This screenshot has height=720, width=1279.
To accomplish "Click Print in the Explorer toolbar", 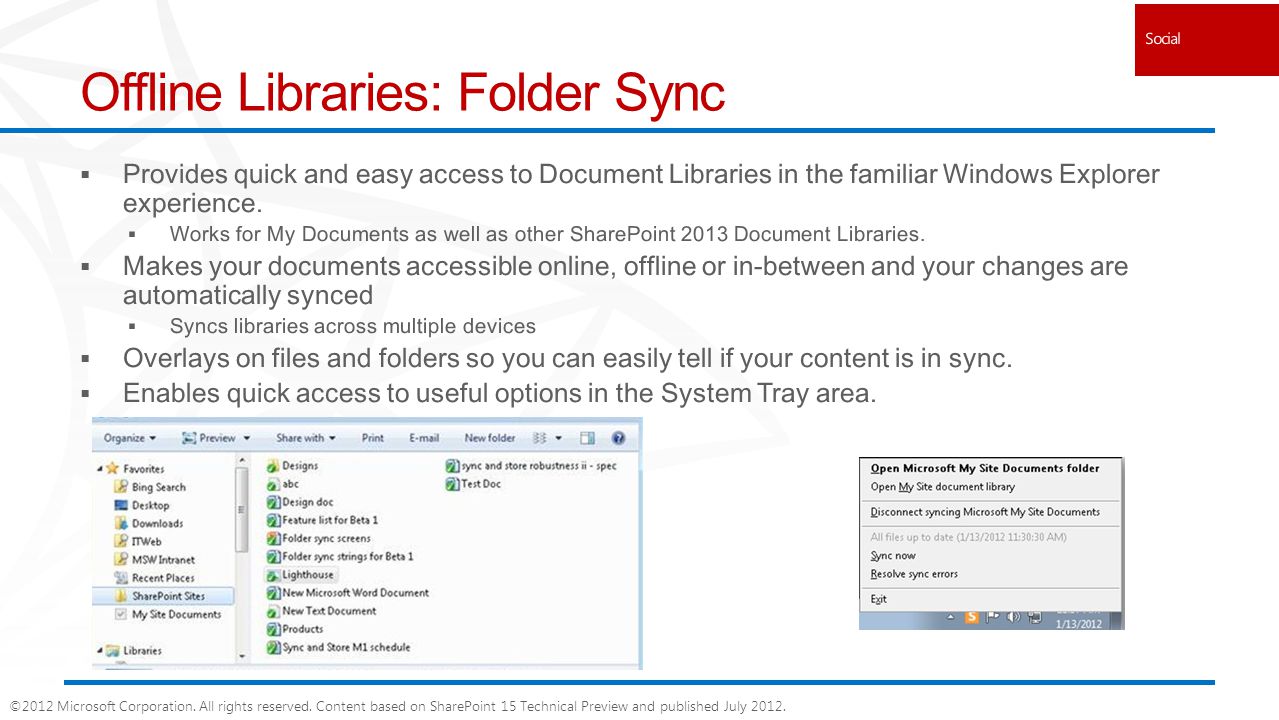I will pos(373,438).
